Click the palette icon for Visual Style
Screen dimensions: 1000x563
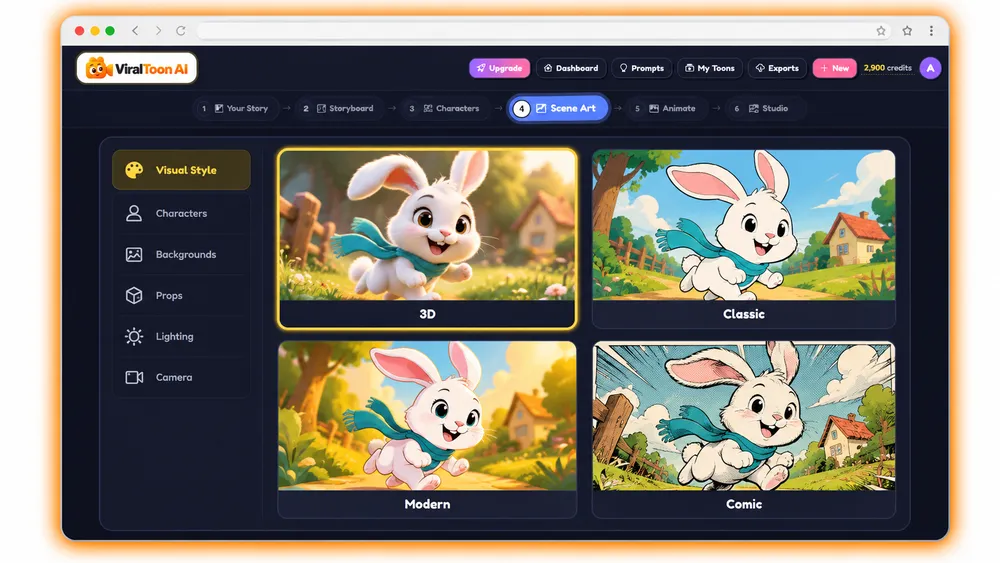click(134, 170)
